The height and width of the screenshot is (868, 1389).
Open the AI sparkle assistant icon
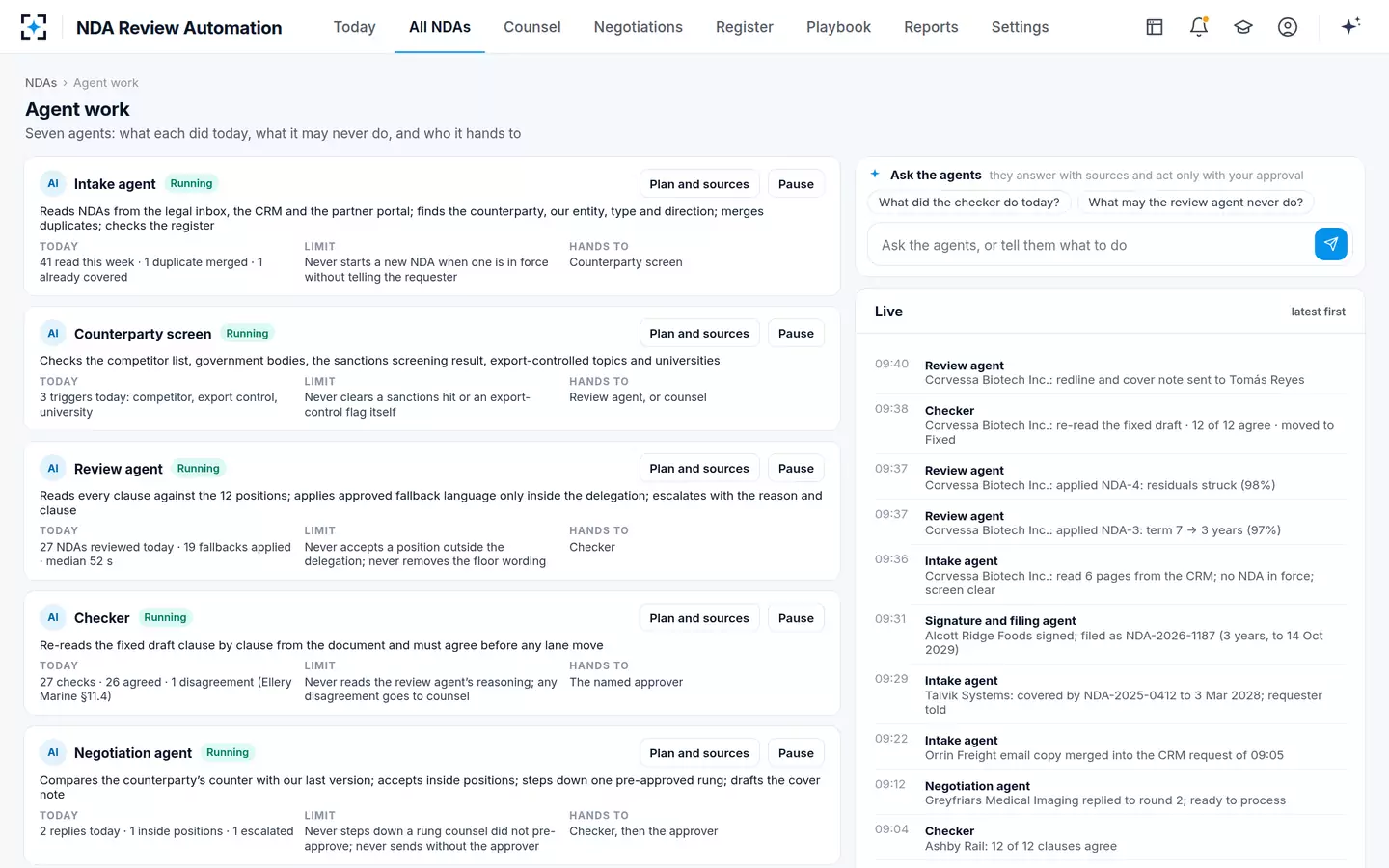[1350, 26]
